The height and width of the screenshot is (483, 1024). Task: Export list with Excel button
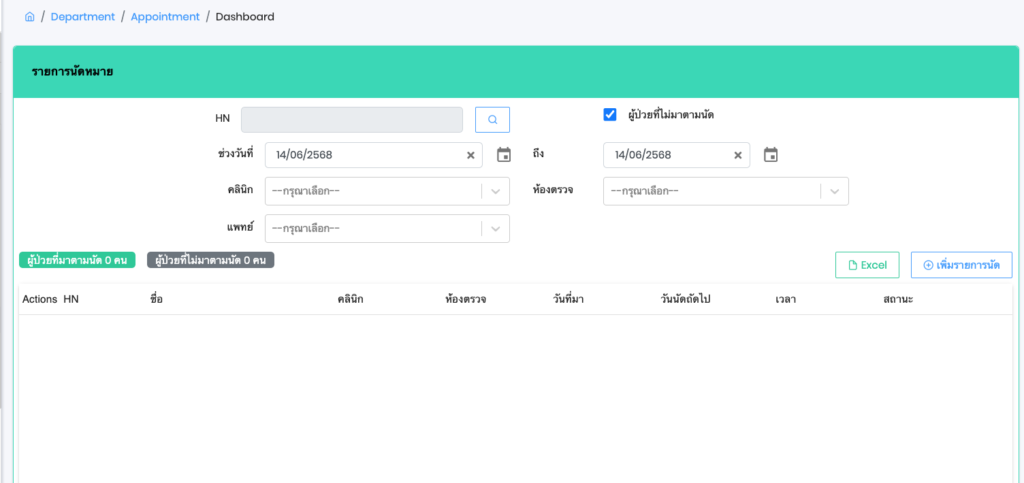867,265
